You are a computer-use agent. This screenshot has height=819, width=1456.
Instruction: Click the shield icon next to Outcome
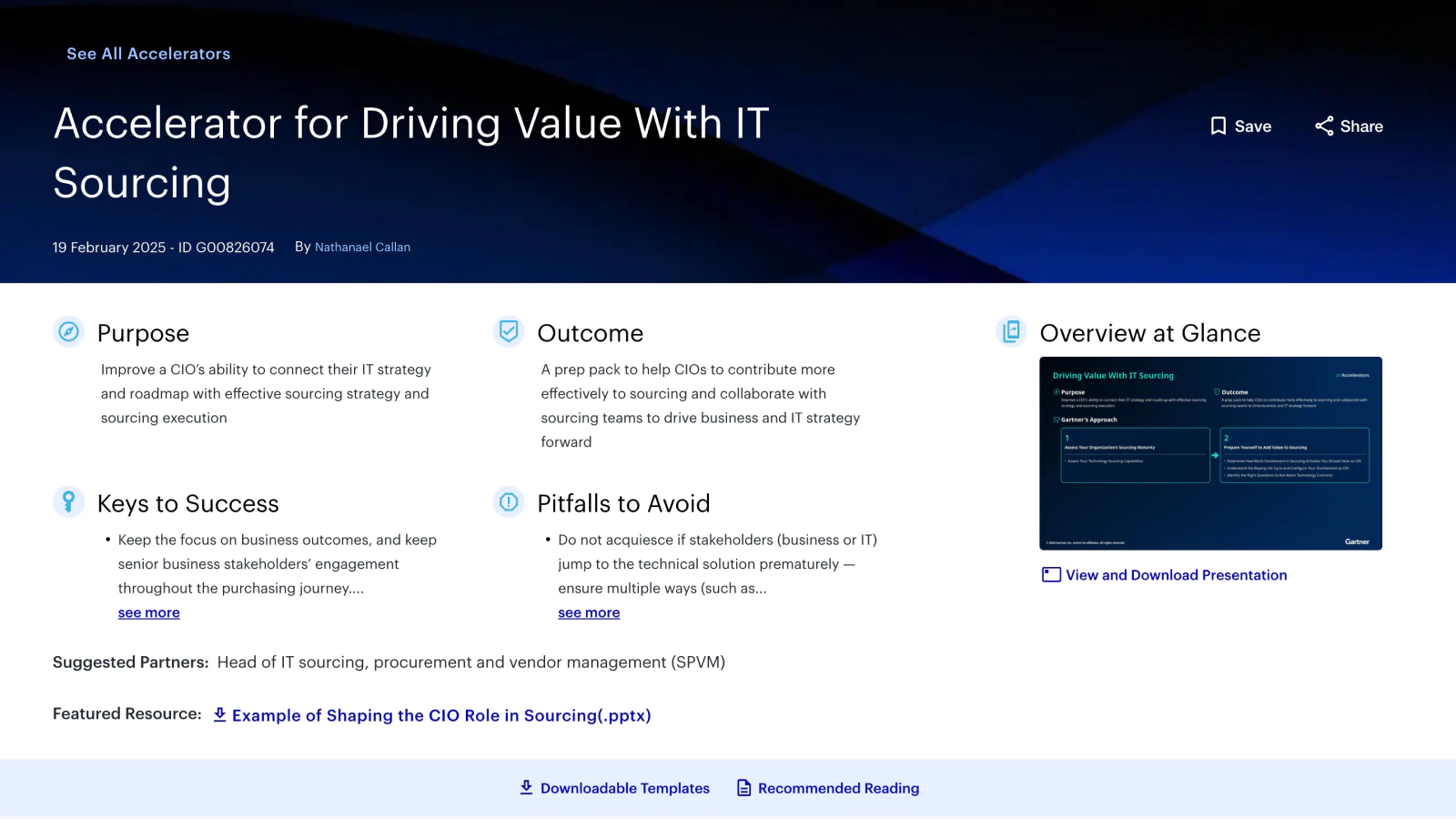508,331
